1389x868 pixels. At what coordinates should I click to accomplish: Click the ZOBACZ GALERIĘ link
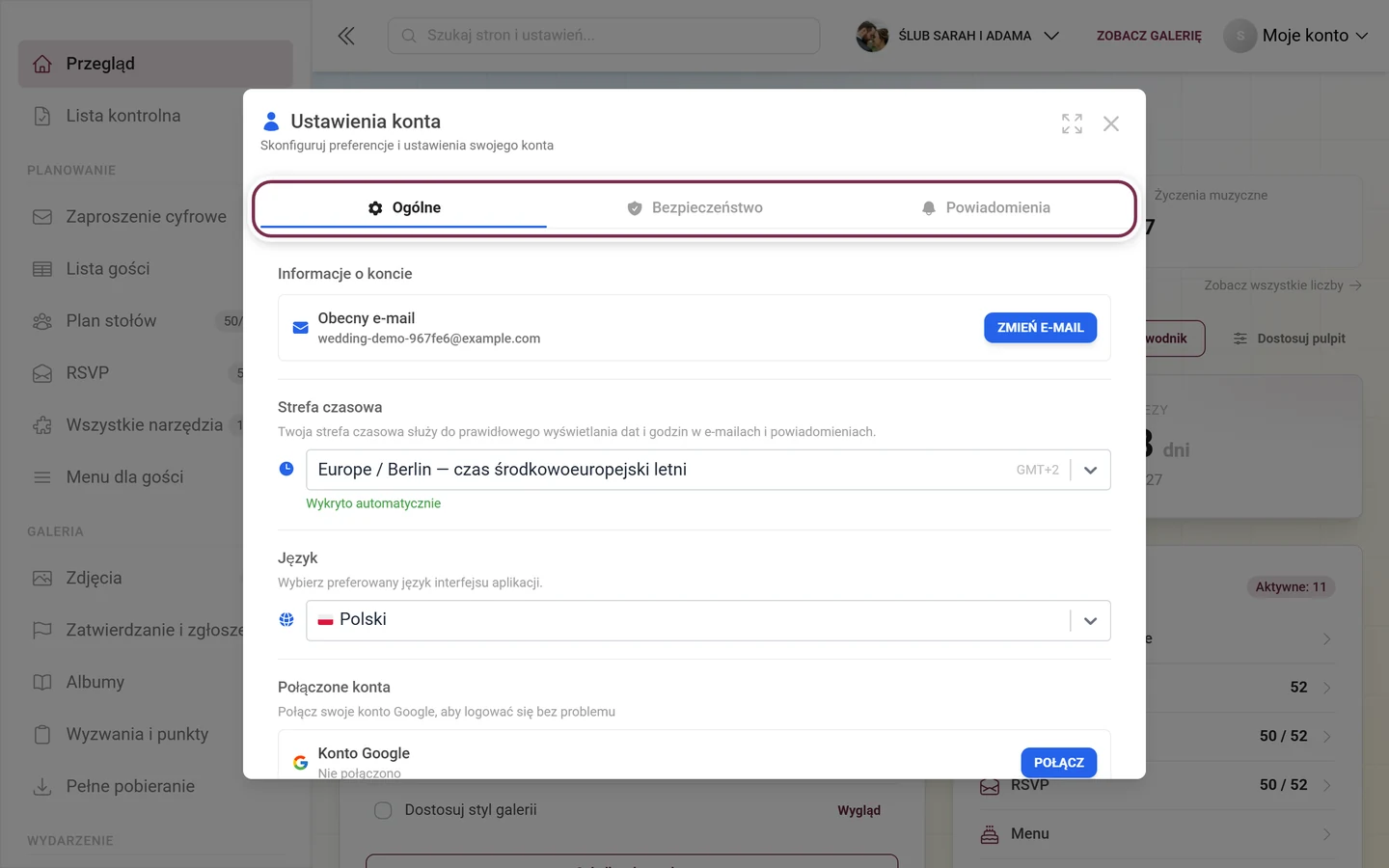1149,36
